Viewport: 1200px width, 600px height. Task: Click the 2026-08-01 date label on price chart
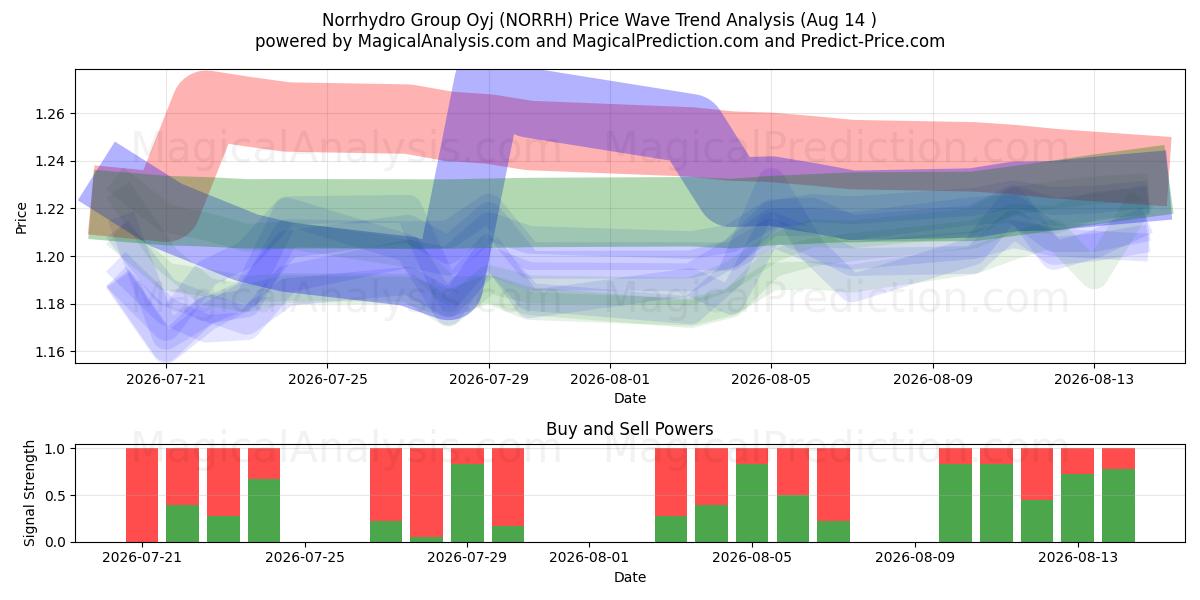coord(610,379)
